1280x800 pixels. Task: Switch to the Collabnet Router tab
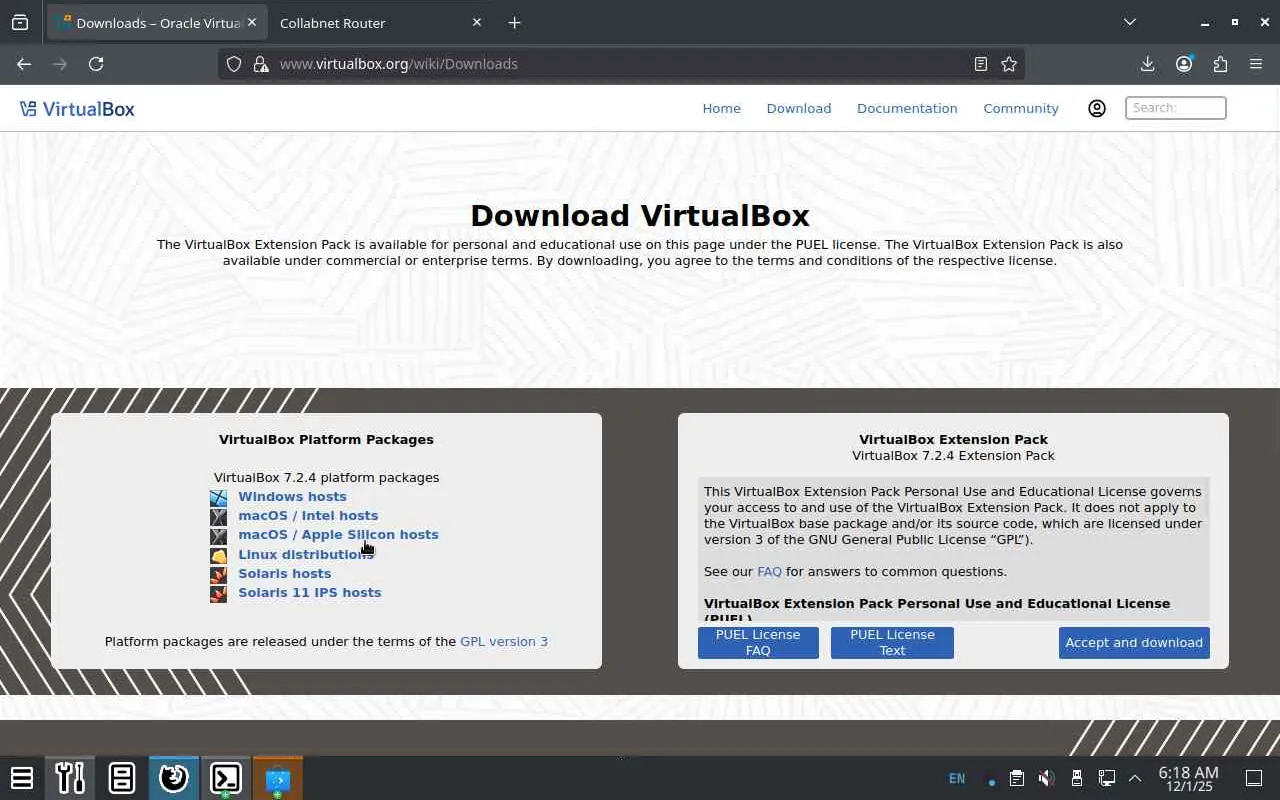pos(366,22)
